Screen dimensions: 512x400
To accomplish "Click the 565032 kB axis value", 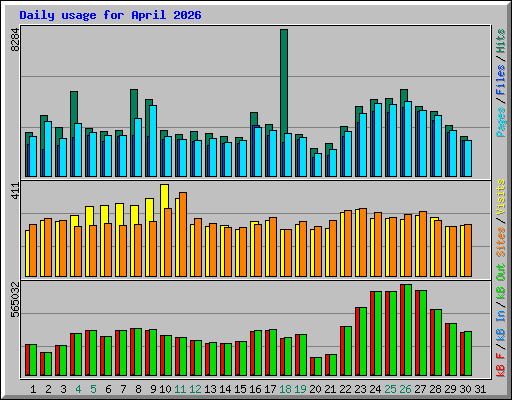I will [15, 300].
